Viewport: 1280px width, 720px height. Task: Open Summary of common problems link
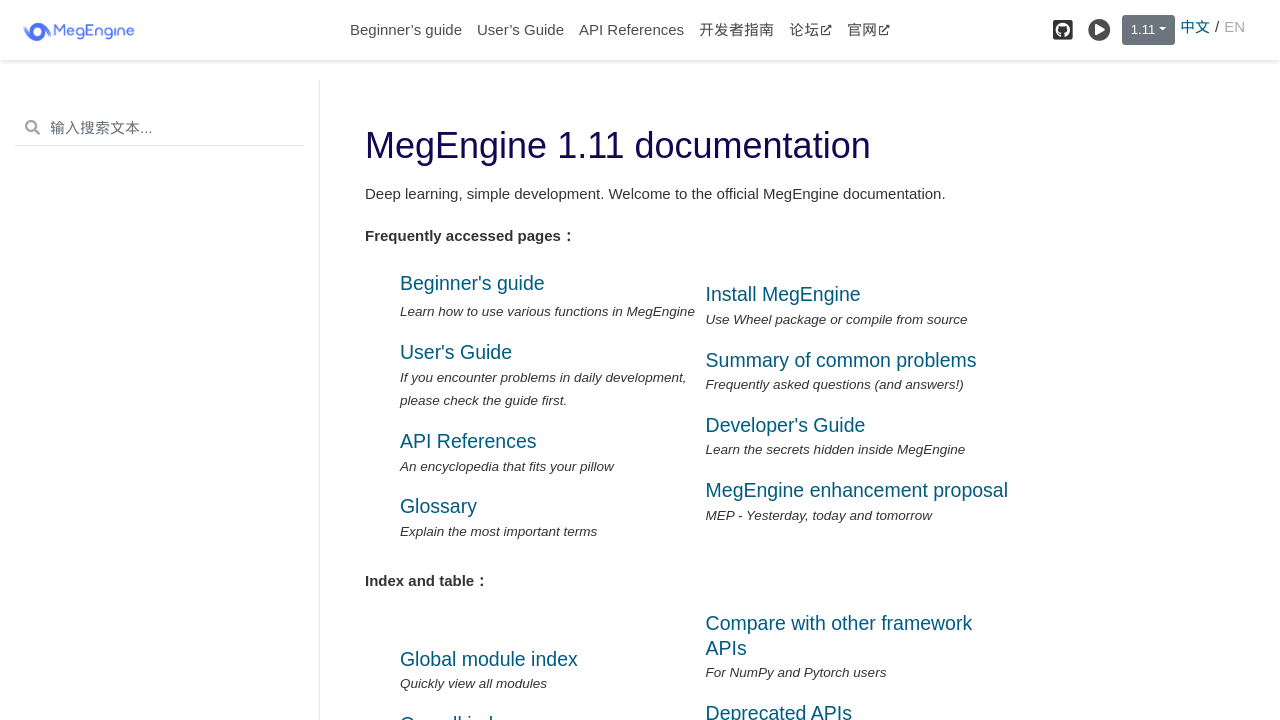841,360
